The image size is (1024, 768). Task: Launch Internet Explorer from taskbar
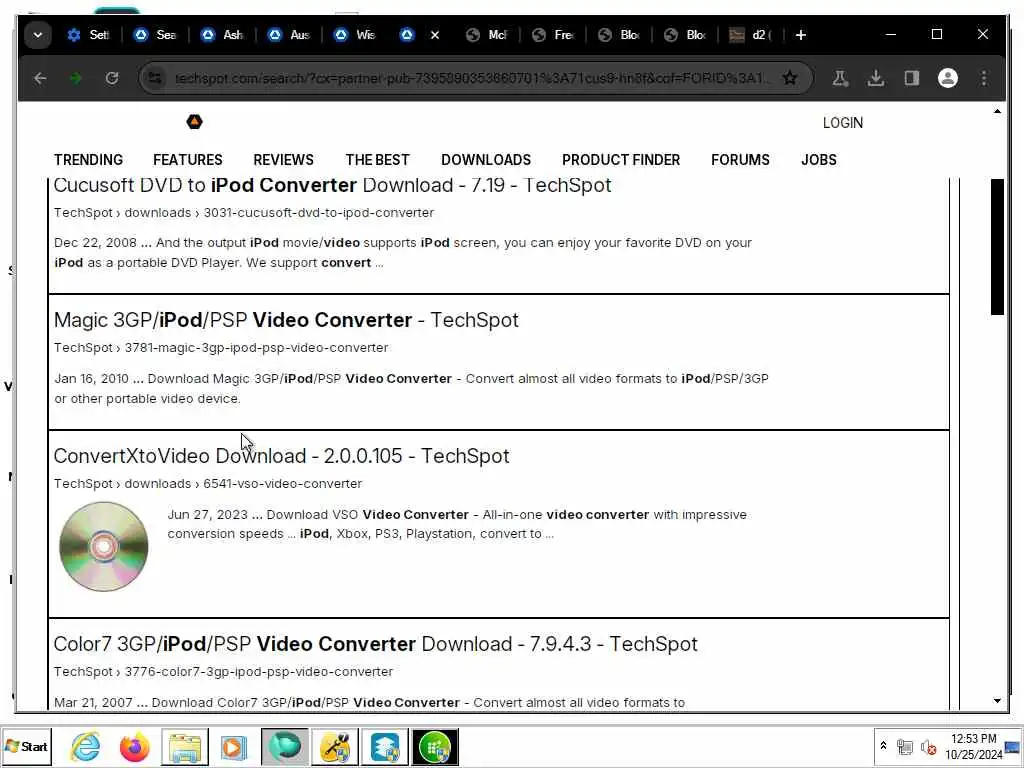point(86,747)
